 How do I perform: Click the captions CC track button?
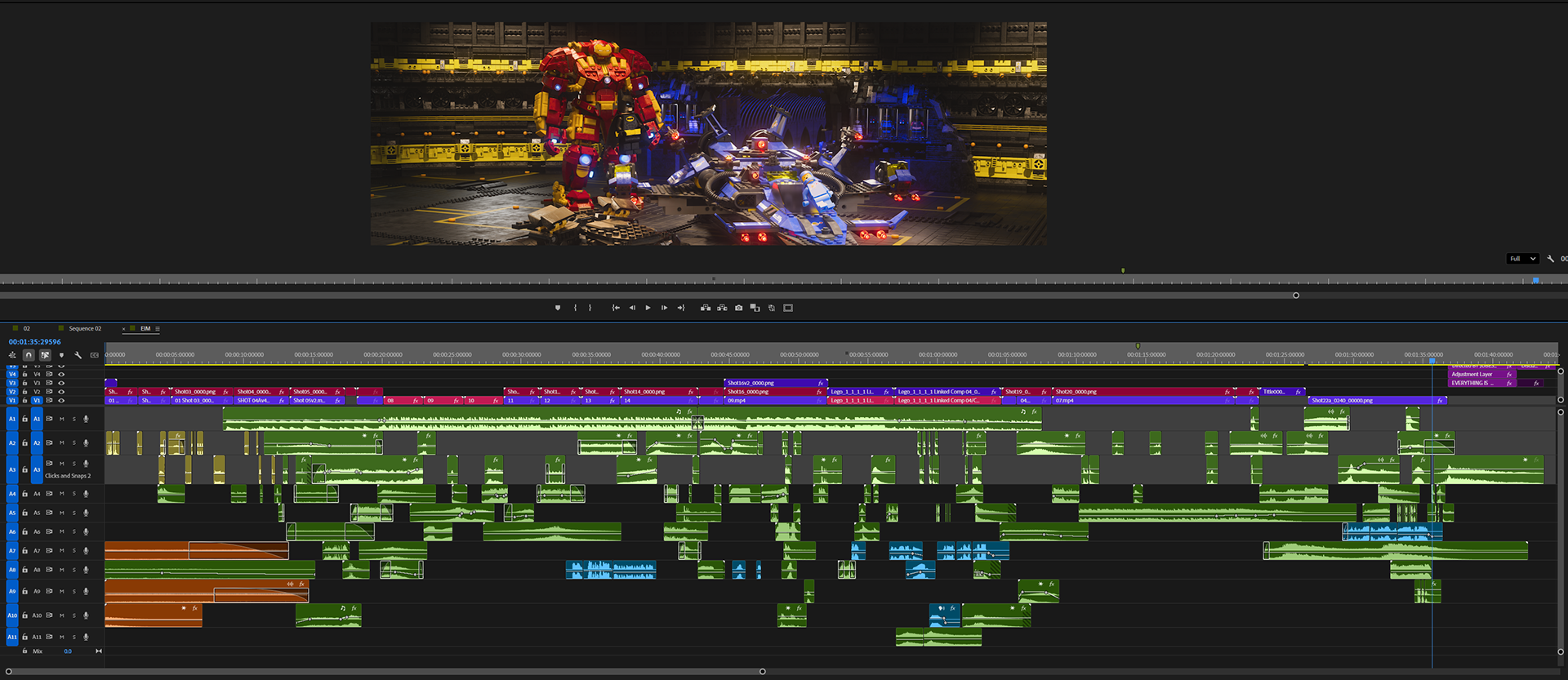(x=95, y=355)
